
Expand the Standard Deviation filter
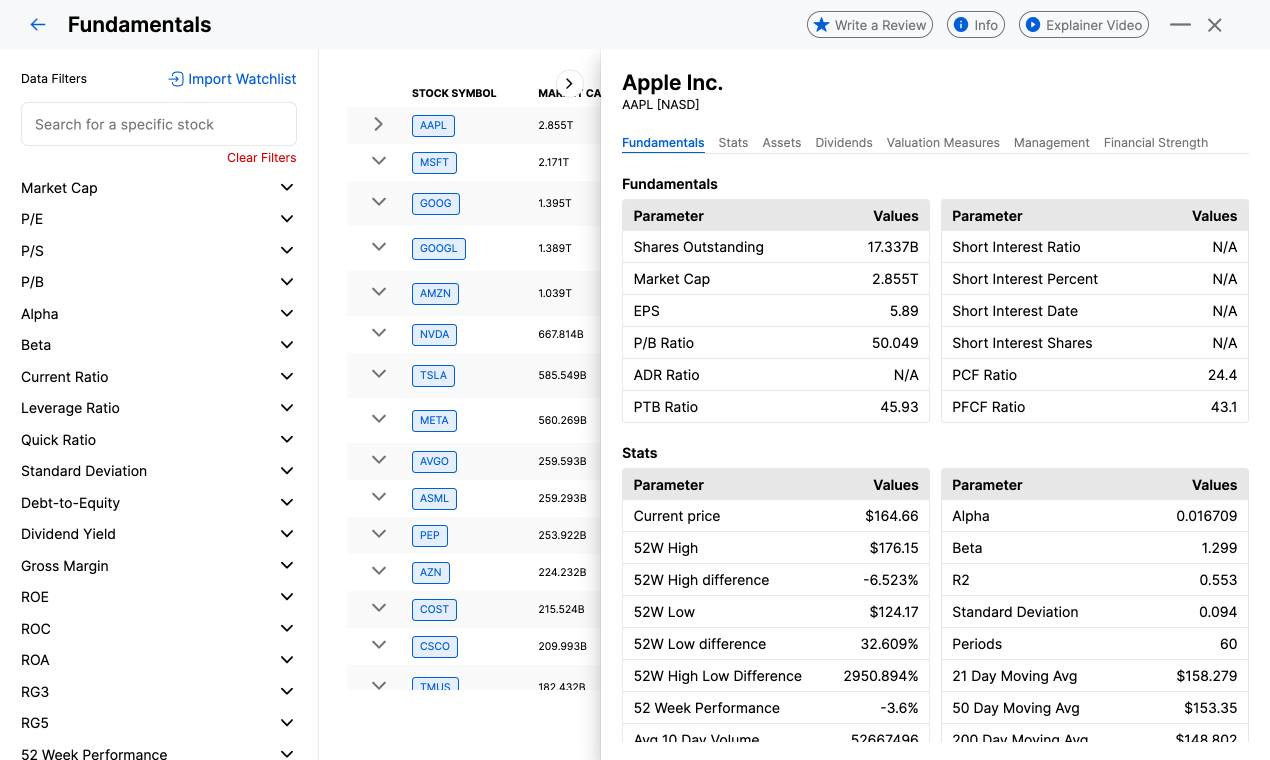[159, 471]
